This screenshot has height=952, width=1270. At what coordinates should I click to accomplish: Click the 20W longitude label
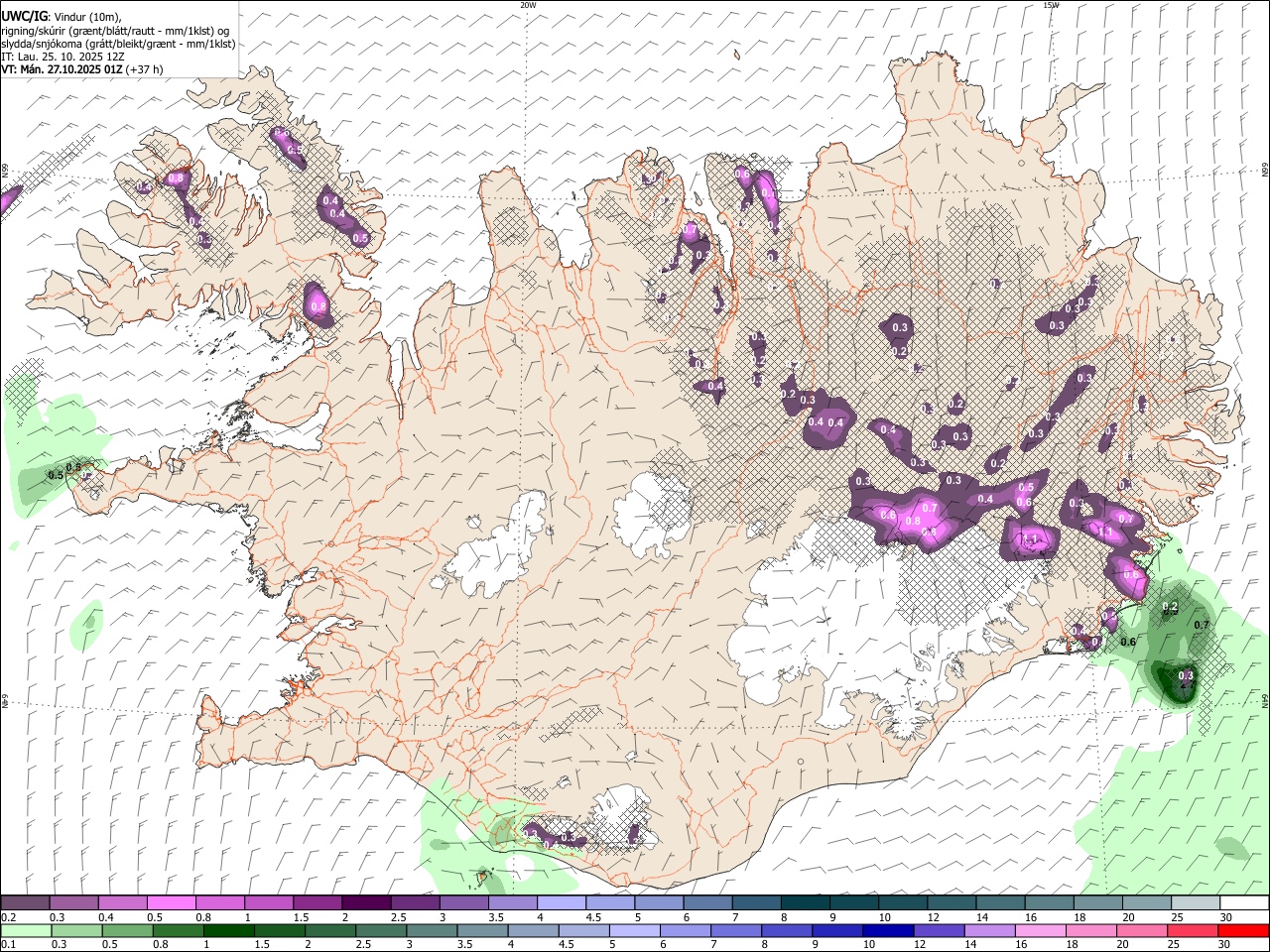(528, 5)
